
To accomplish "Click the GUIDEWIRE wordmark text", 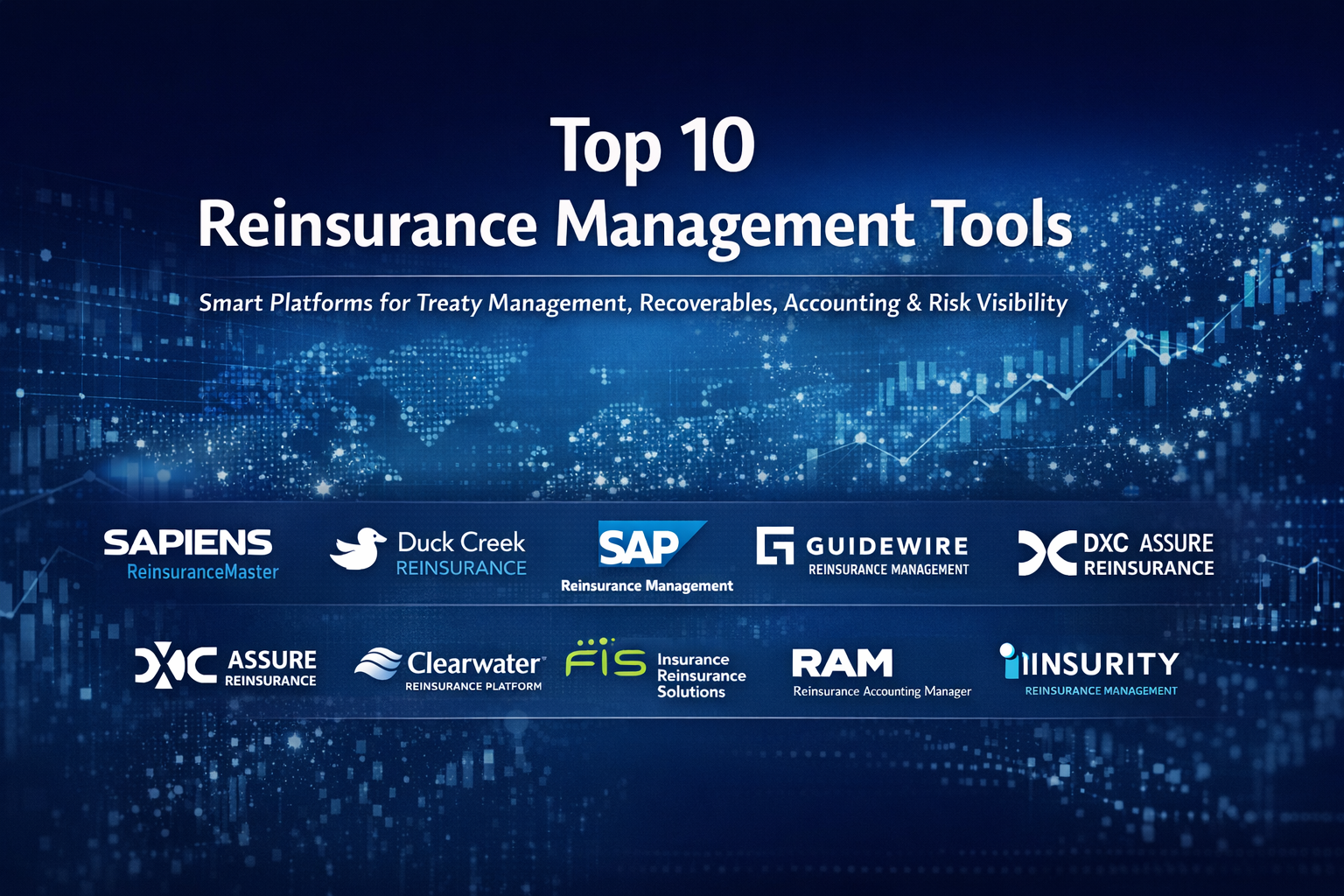I will click(x=887, y=546).
